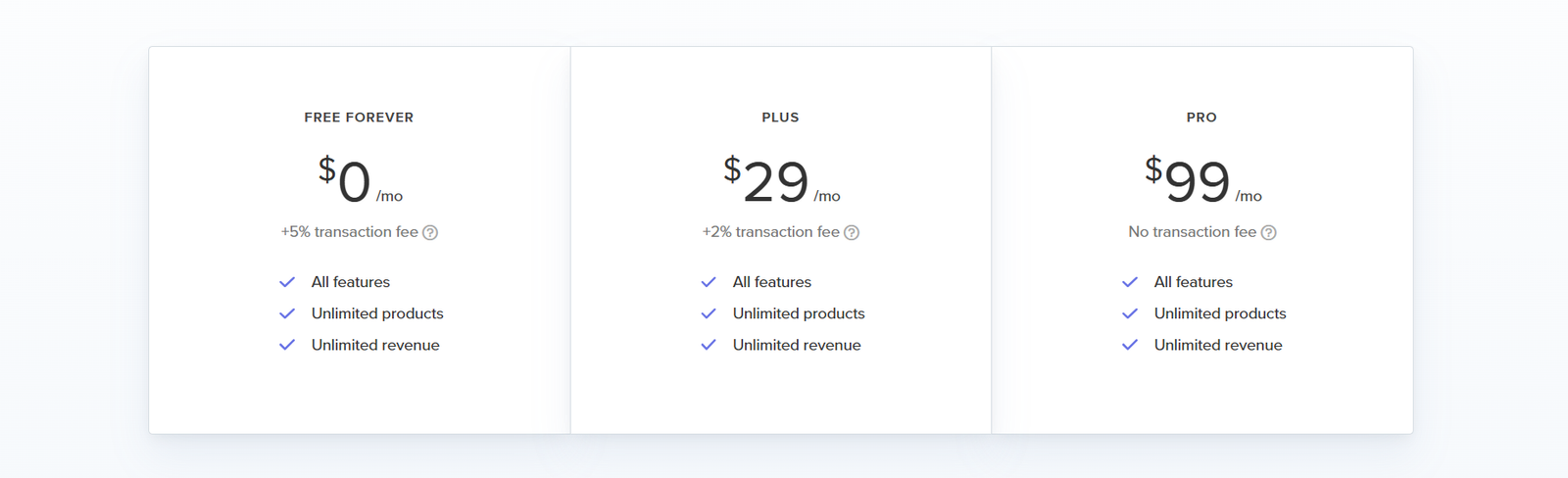Click the Unlimited revenue checkmark in Pro plan
Viewport: 1568px width, 478px height.
(x=1130, y=345)
